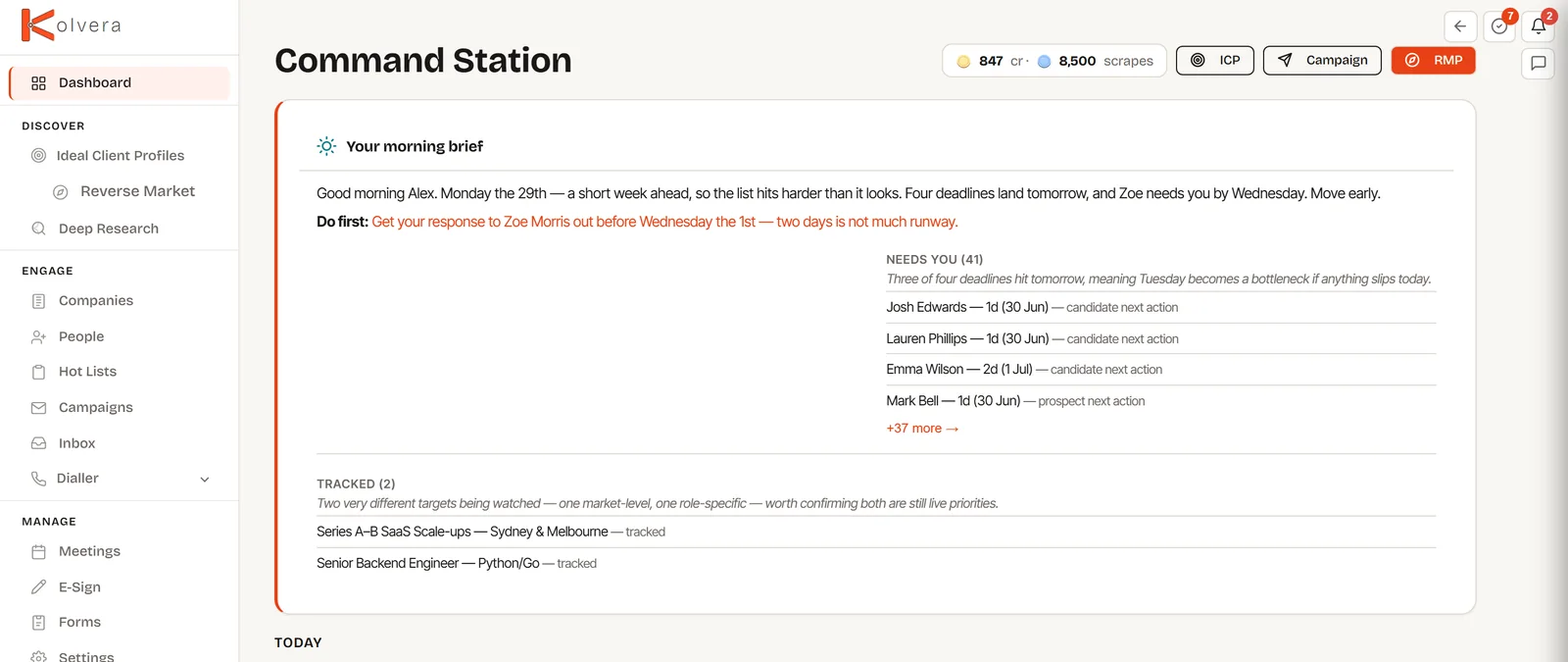Click the People add-user icon
The image size is (1568, 662).
tap(39, 336)
